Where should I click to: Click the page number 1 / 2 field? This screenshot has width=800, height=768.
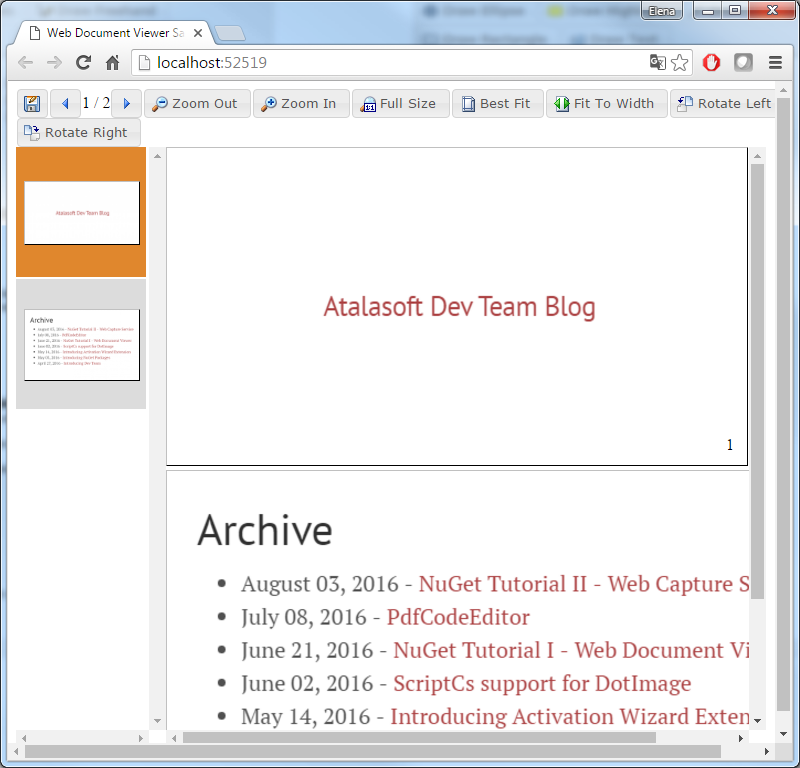tap(96, 103)
